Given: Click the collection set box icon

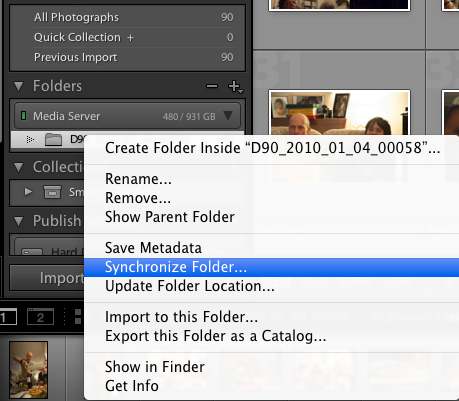Looking at the screenshot, I should 52,192.
